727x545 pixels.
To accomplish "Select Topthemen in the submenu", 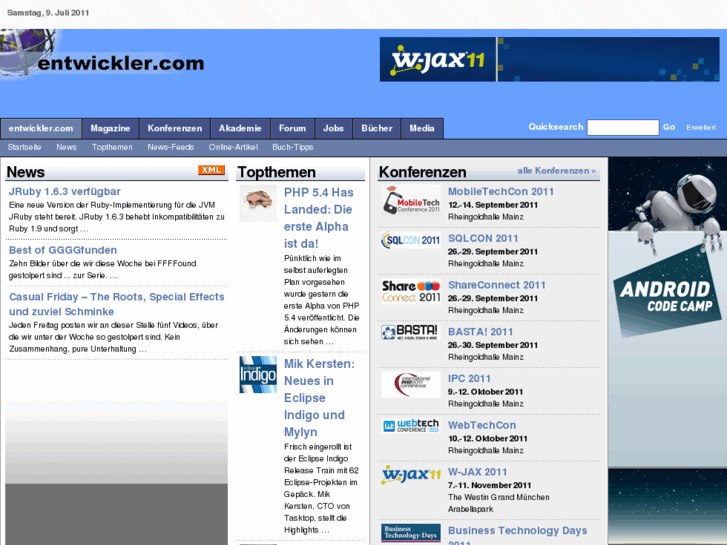I will (112, 147).
